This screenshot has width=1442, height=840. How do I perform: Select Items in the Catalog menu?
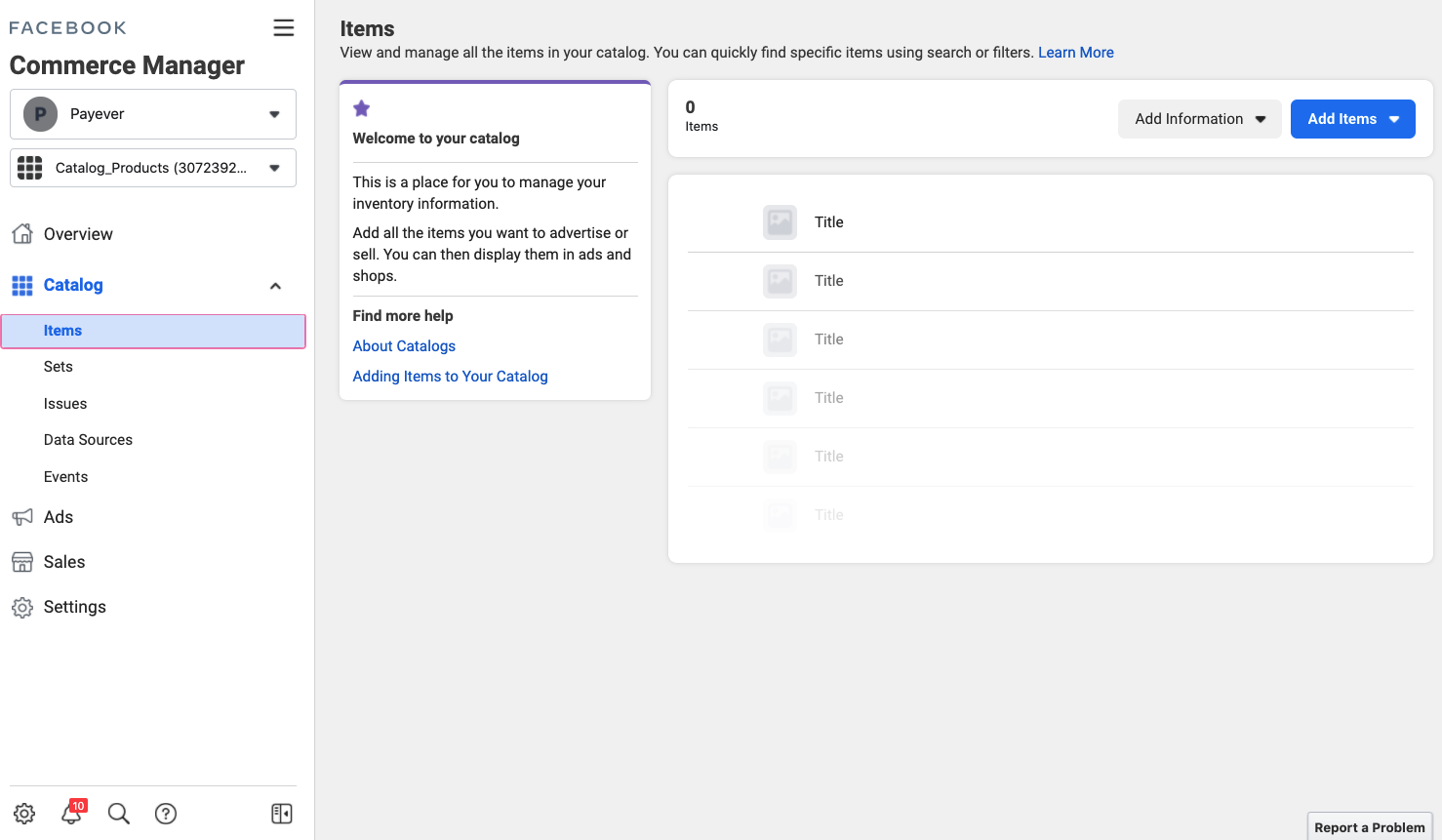pyautogui.click(x=153, y=331)
